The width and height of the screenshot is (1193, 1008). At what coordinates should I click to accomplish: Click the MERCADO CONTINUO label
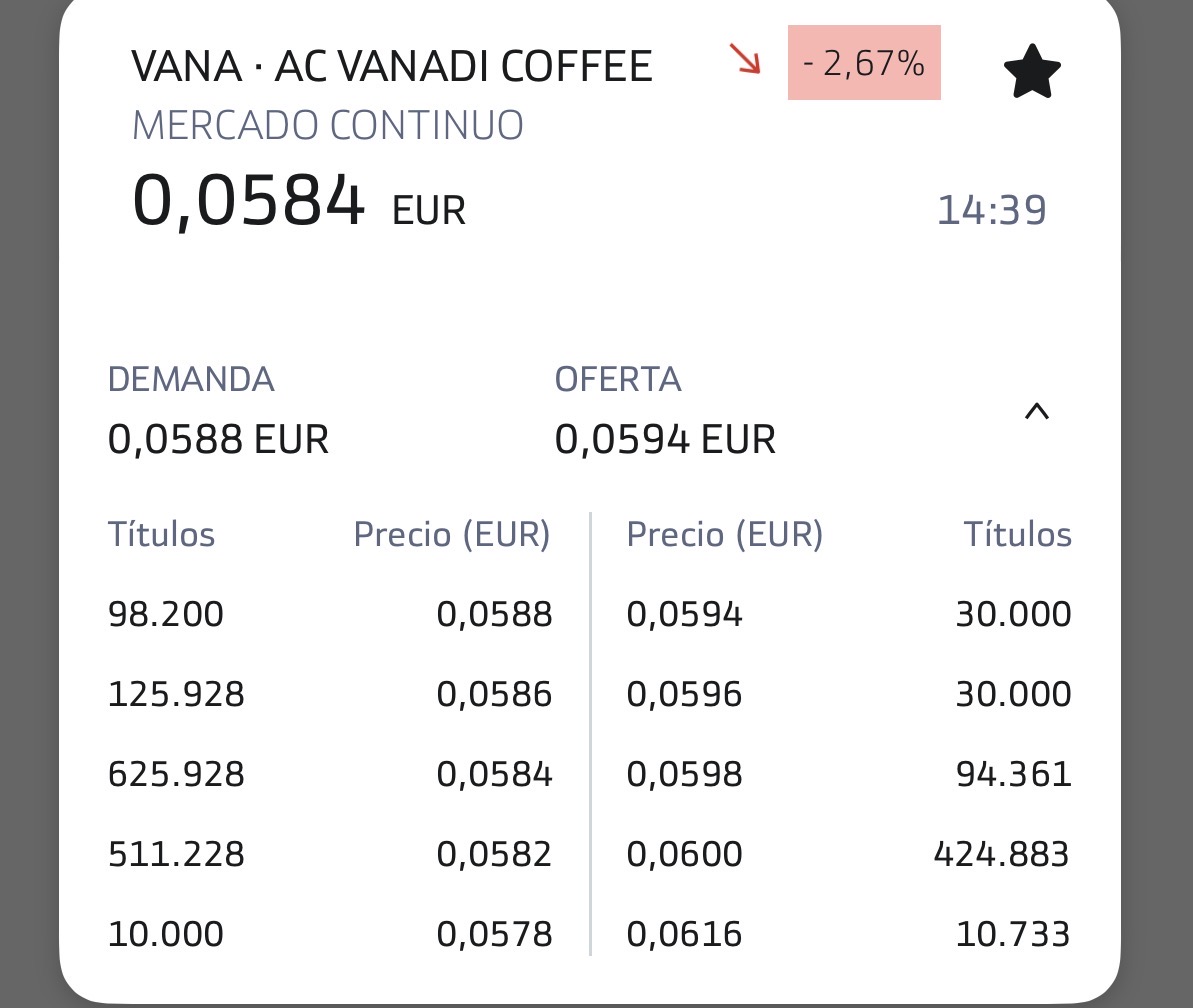(328, 125)
